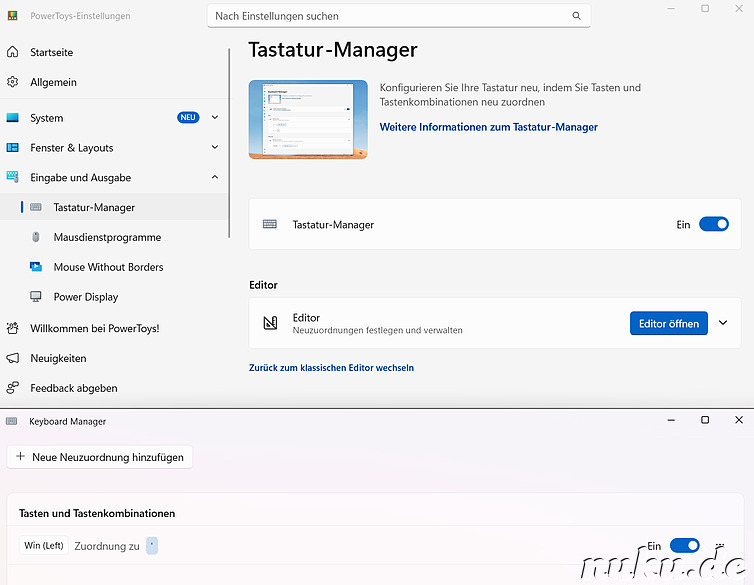Click the Power Display monitor icon
This screenshot has width=754, height=585.
(x=36, y=297)
